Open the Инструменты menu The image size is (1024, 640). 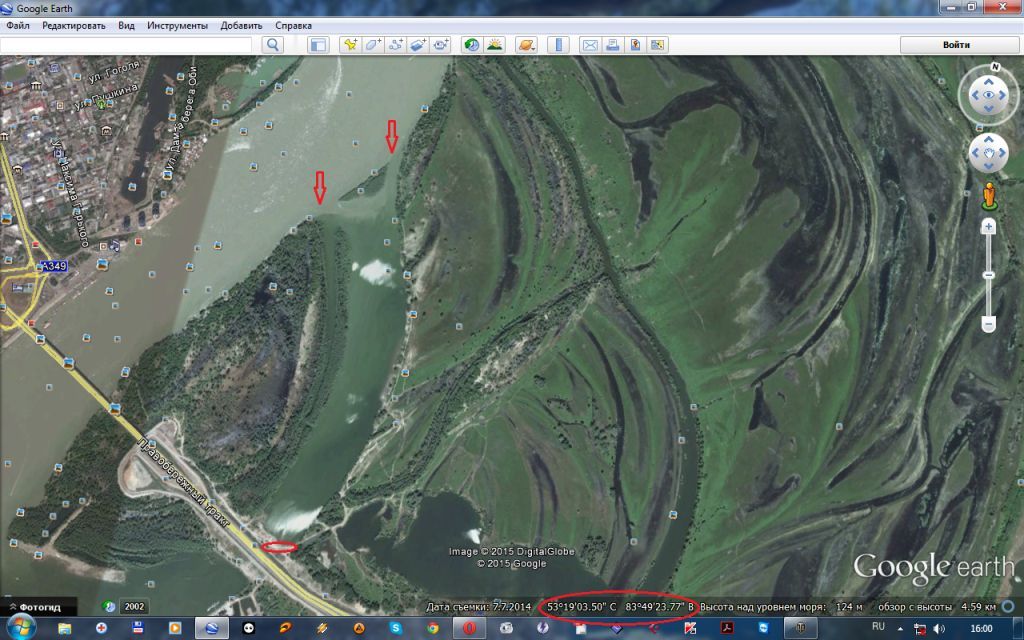(177, 25)
